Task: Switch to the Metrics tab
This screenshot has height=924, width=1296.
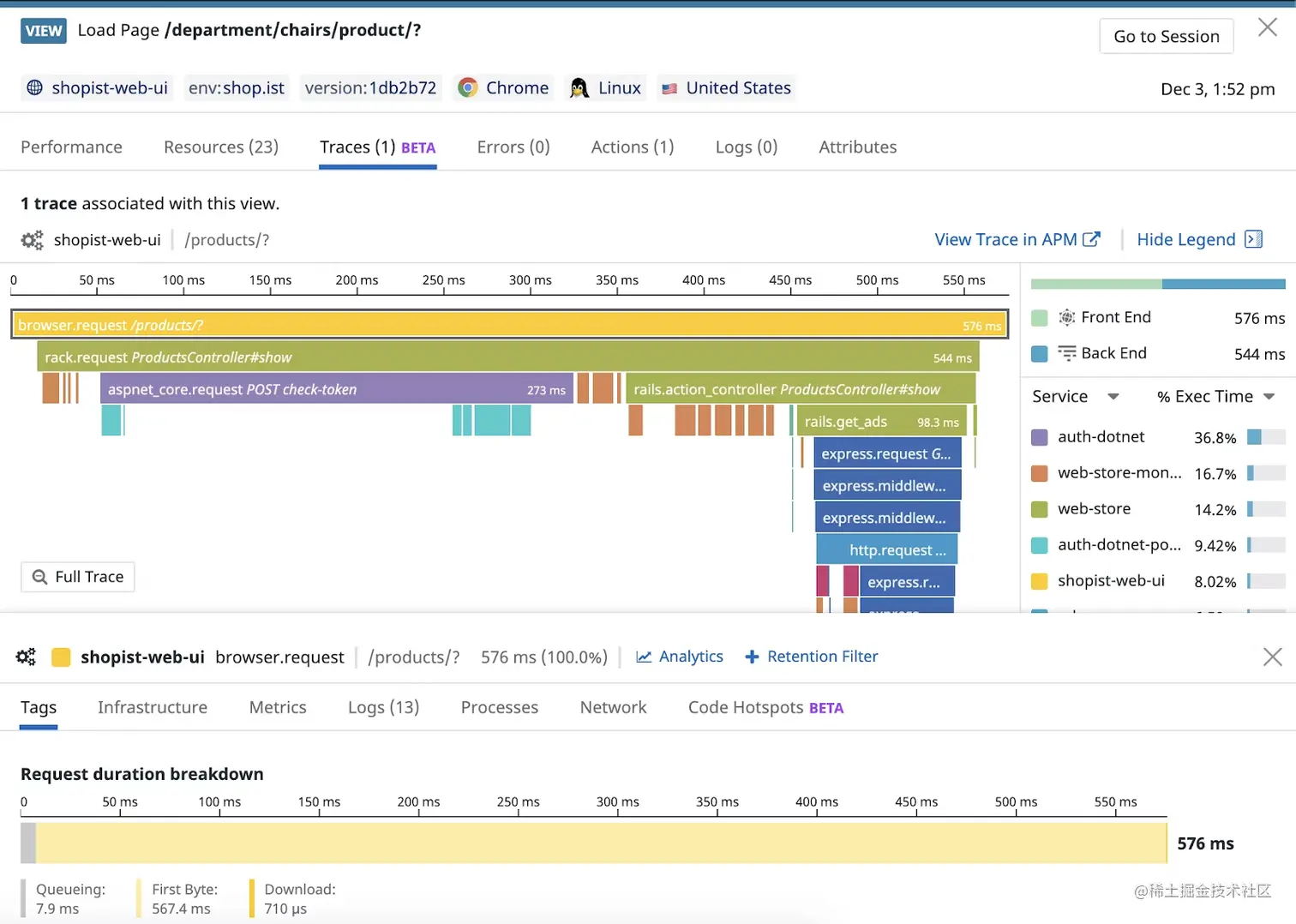Action: [x=278, y=707]
